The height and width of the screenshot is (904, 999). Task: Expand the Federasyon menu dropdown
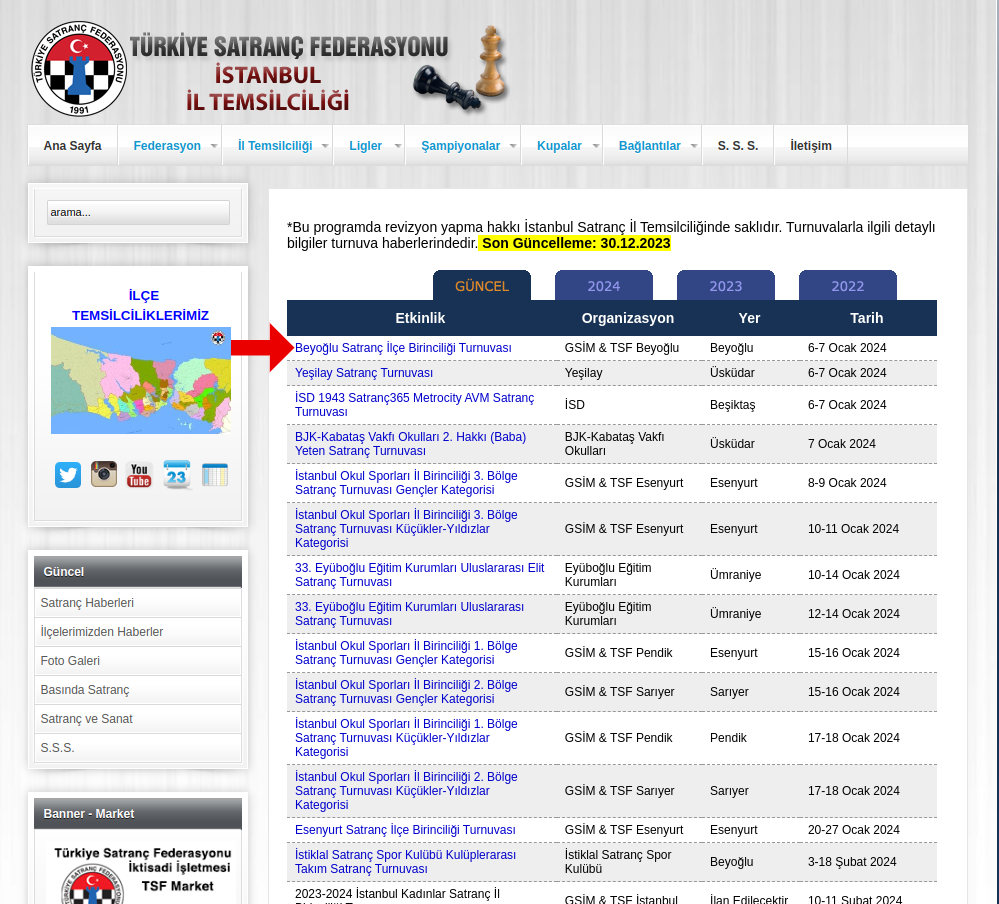pyautogui.click(x=169, y=146)
